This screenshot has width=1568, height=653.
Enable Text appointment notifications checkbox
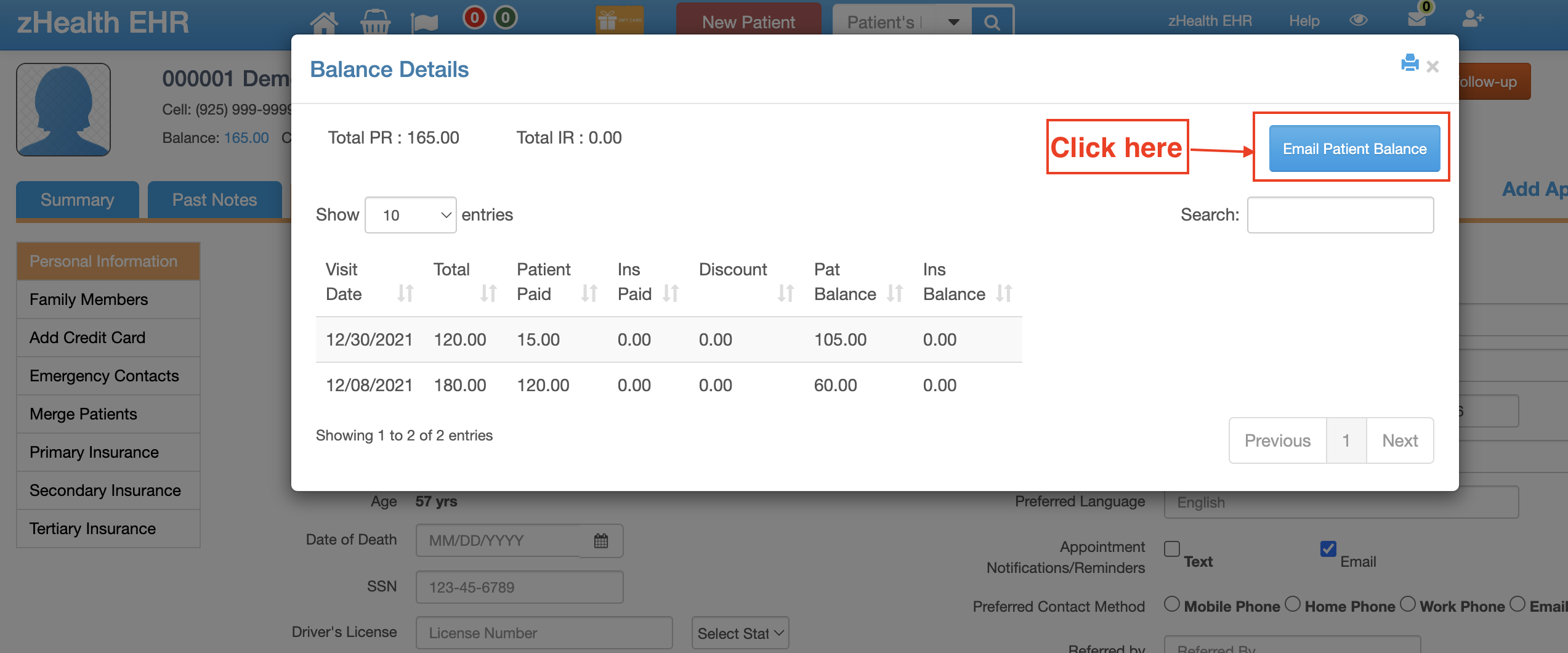pyautogui.click(x=1172, y=548)
